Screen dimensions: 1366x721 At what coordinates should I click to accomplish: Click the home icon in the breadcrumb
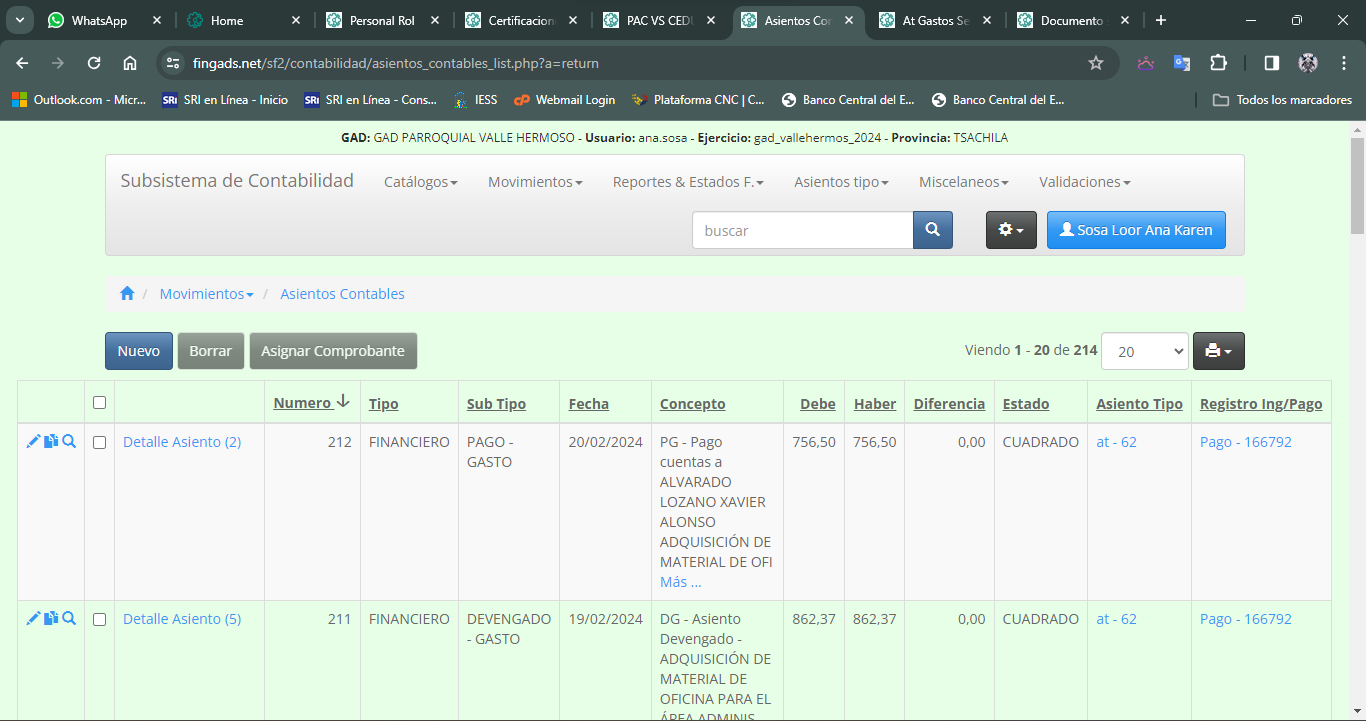tap(127, 294)
